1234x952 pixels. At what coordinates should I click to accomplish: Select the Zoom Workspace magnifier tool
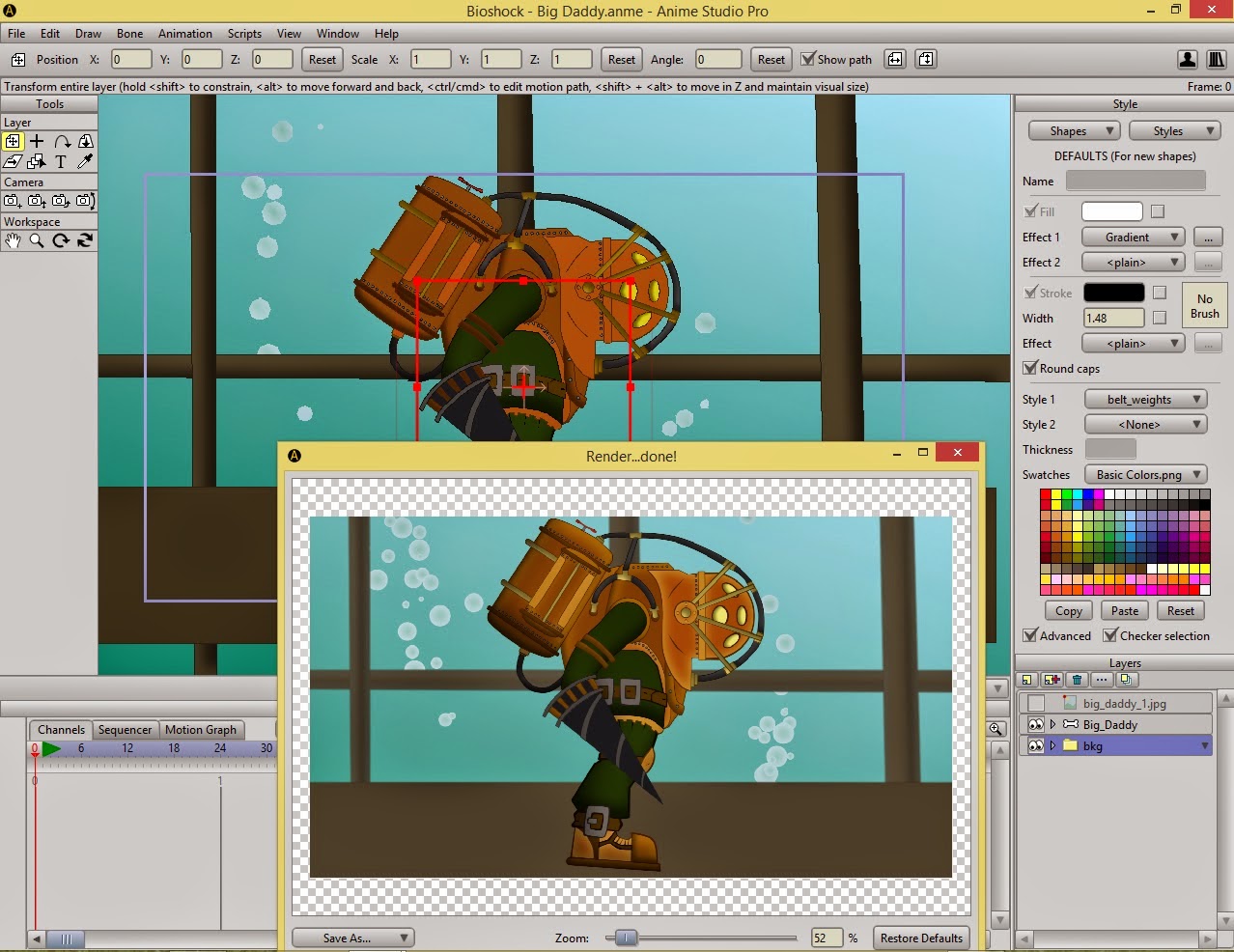37,240
